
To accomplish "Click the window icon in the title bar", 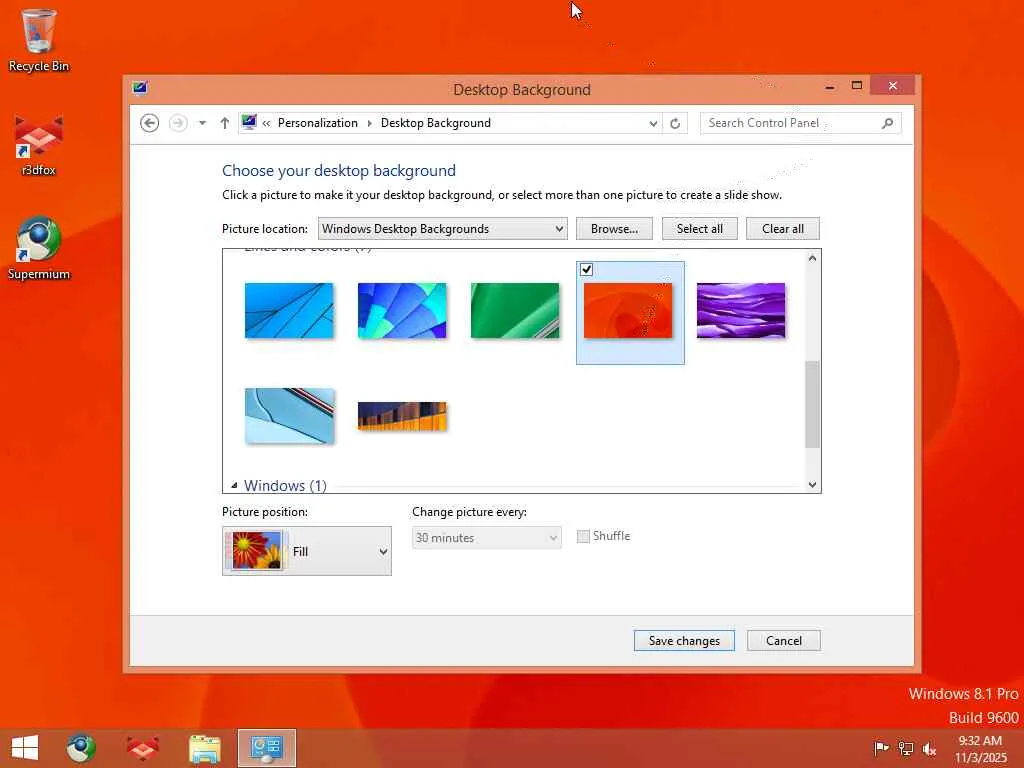I will (x=139, y=88).
